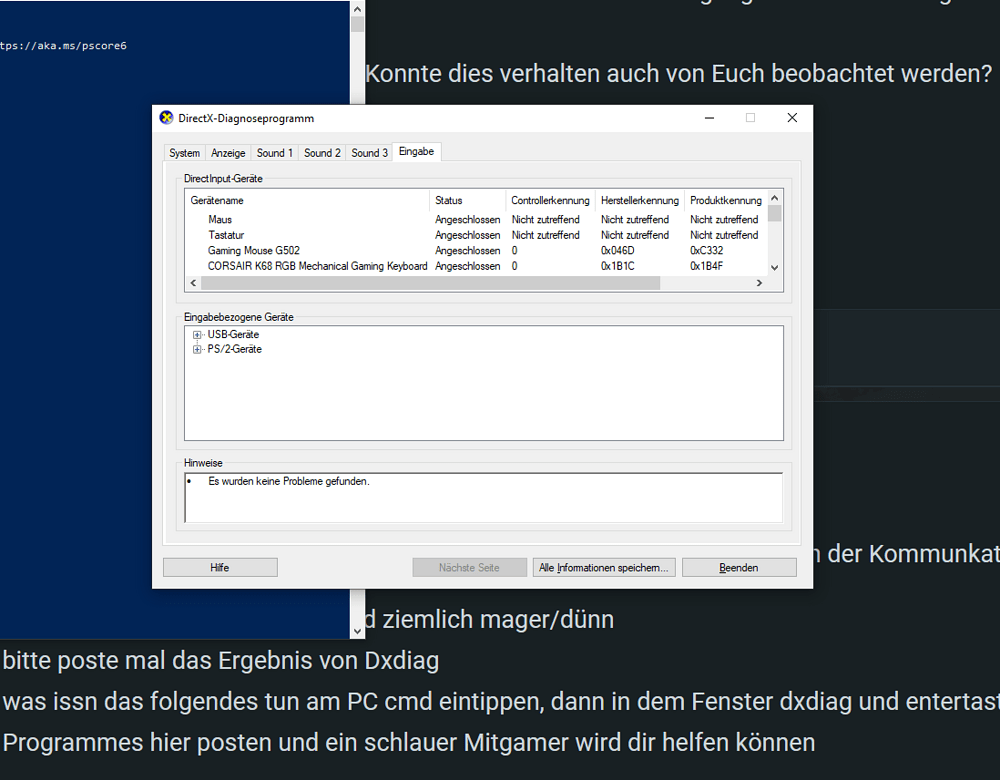Expand the USB-Geräte tree node
This screenshot has height=780, width=1000.
point(197,335)
